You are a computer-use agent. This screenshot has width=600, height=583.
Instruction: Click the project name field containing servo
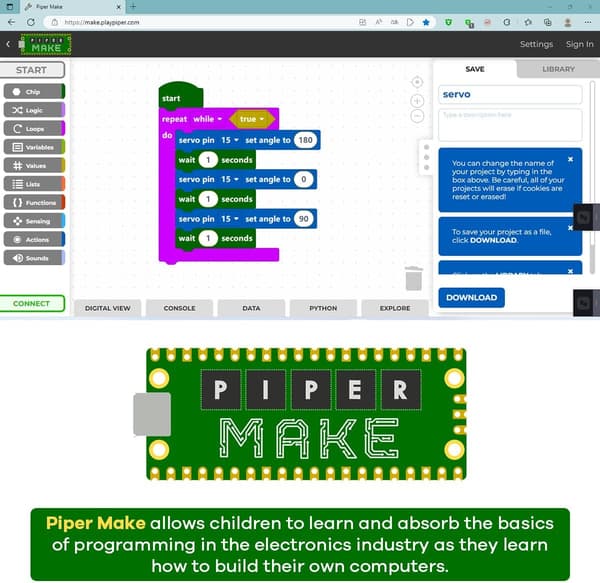(510, 94)
